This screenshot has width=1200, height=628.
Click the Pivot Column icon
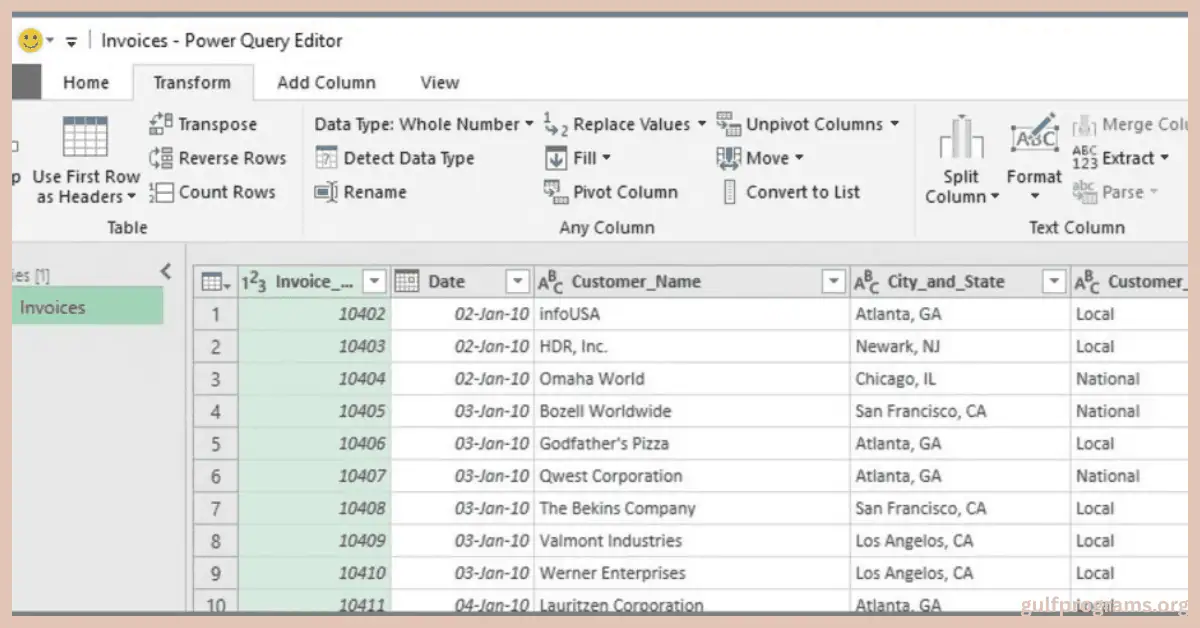click(x=556, y=192)
